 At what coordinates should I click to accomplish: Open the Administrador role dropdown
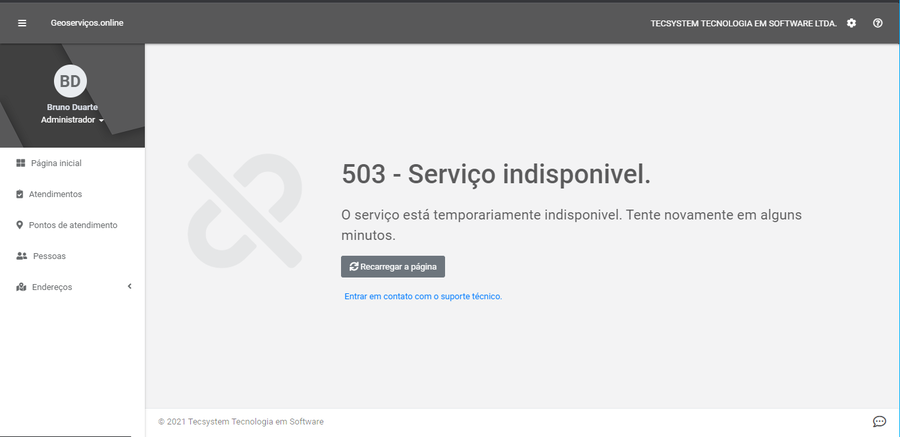[72, 120]
